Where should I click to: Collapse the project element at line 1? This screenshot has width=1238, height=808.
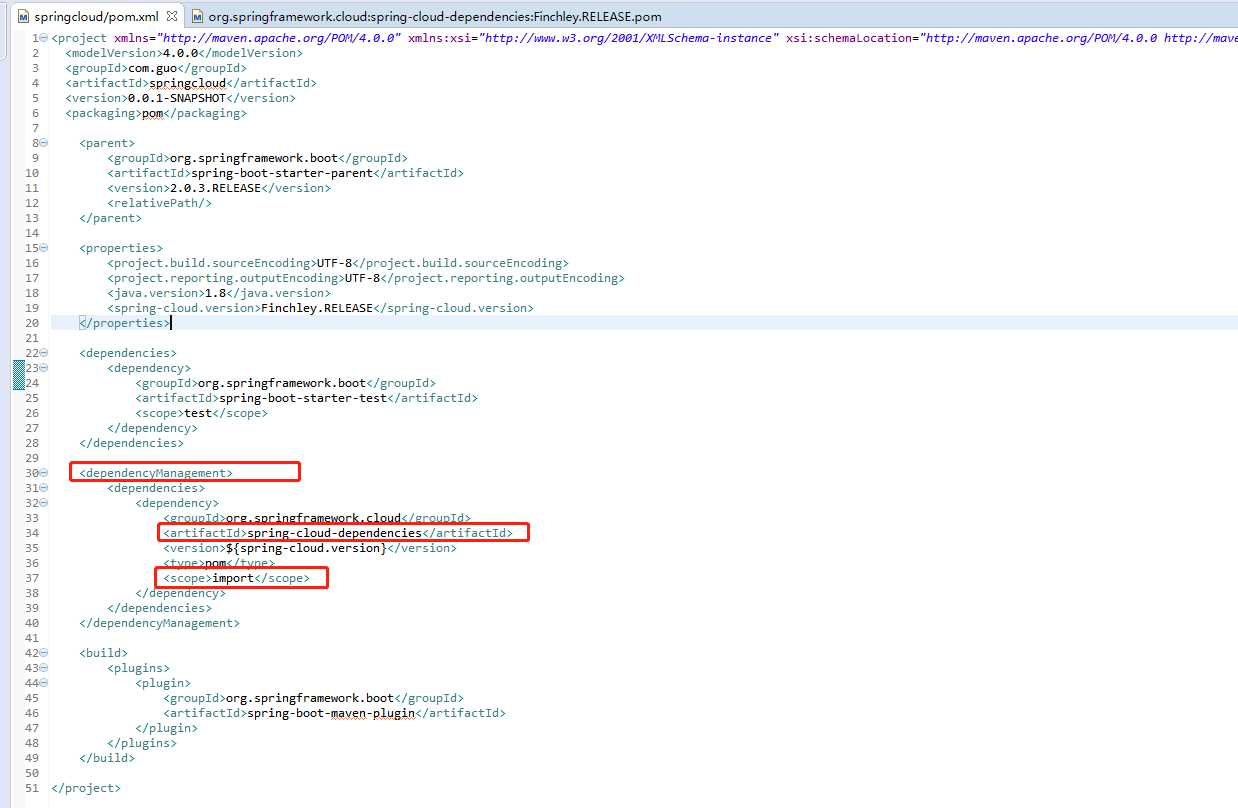(x=44, y=38)
